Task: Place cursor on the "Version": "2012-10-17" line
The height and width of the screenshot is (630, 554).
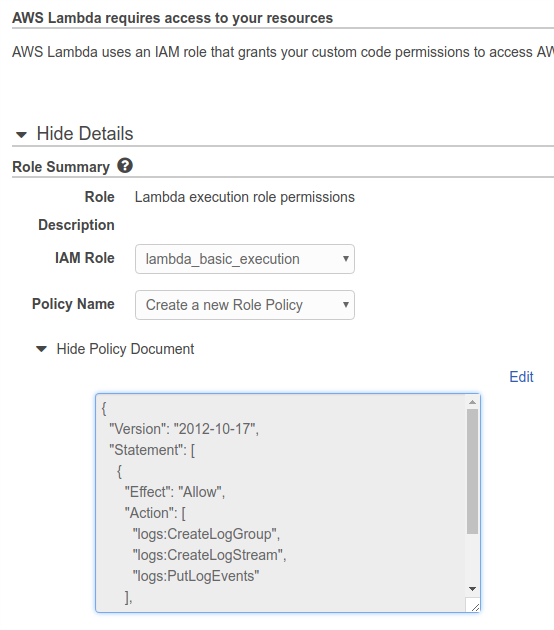Action: (184, 429)
